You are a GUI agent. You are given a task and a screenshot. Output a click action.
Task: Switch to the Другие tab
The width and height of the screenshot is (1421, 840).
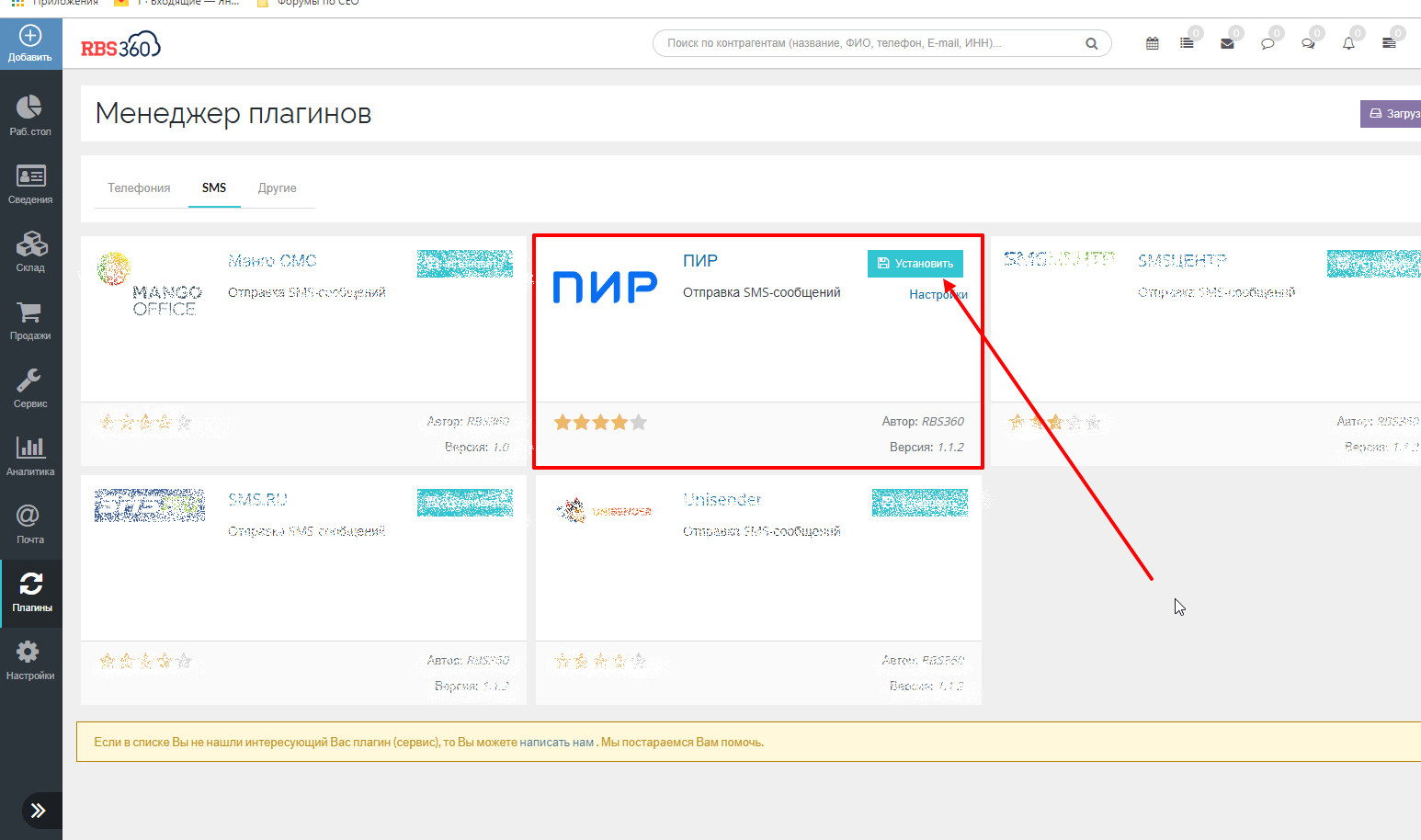point(277,187)
